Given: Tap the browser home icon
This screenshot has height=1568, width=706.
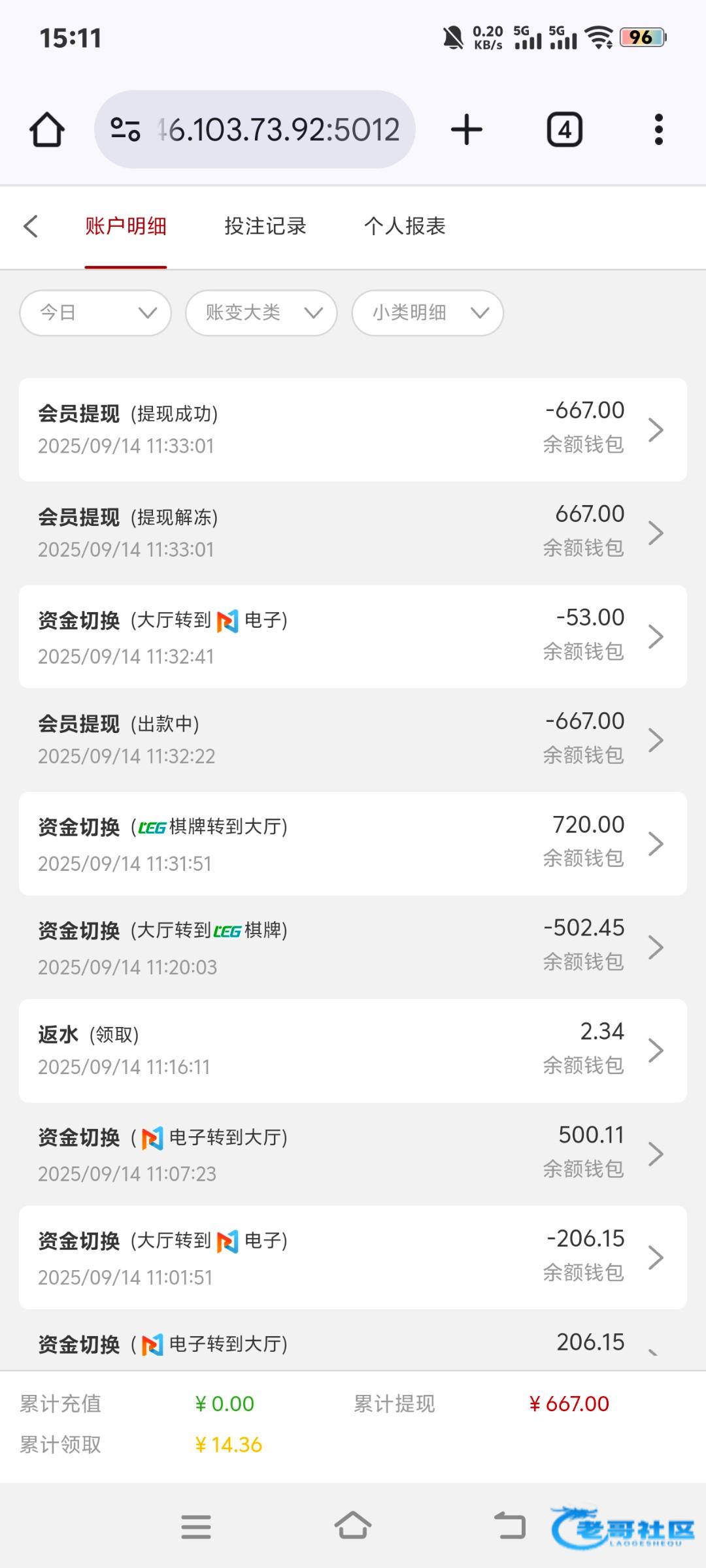Looking at the screenshot, I should click(x=47, y=129).
